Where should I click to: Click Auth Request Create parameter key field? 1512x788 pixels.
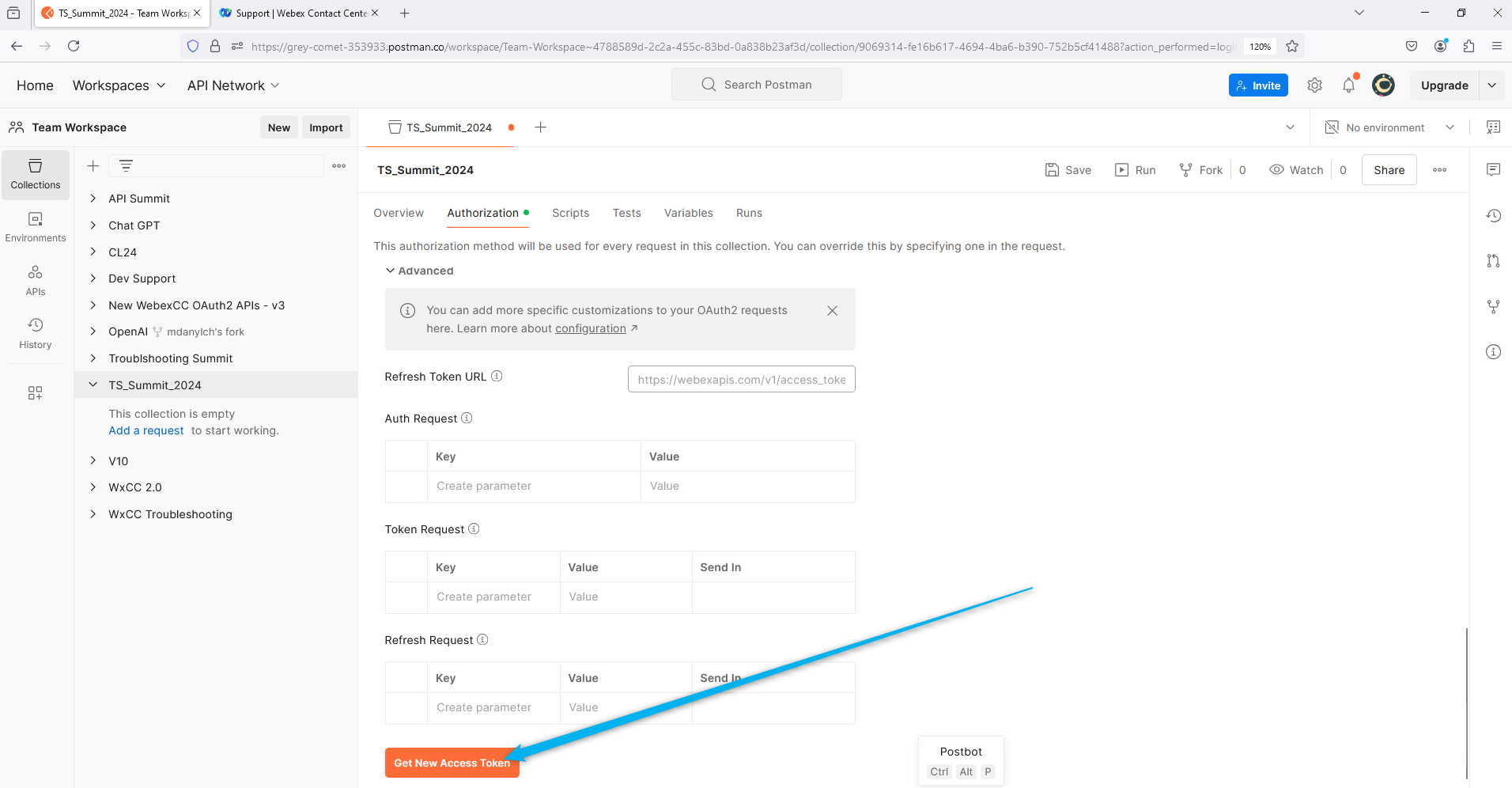pyautogui.click(x=534, y=486)
